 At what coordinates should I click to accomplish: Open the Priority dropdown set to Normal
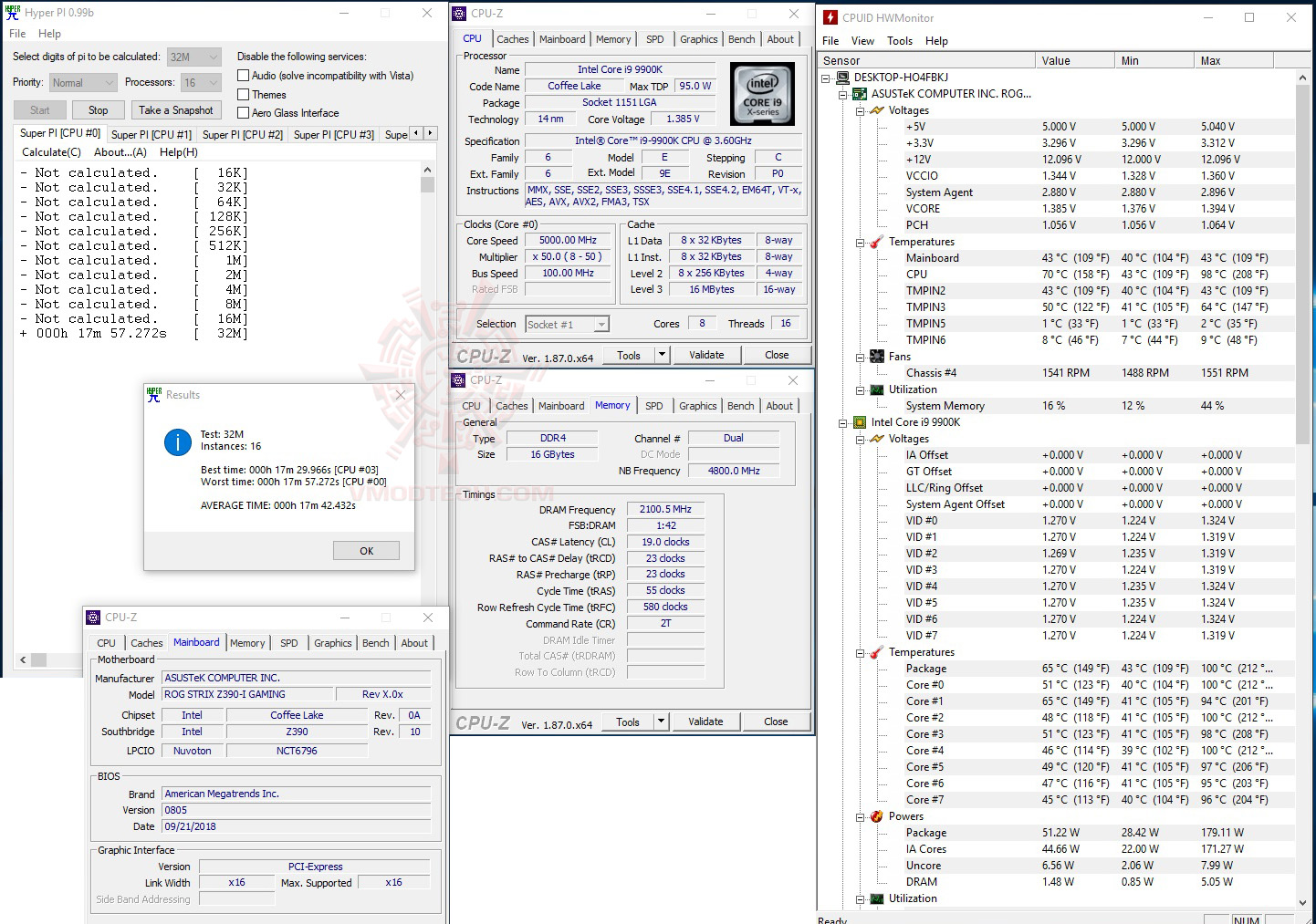82,83
